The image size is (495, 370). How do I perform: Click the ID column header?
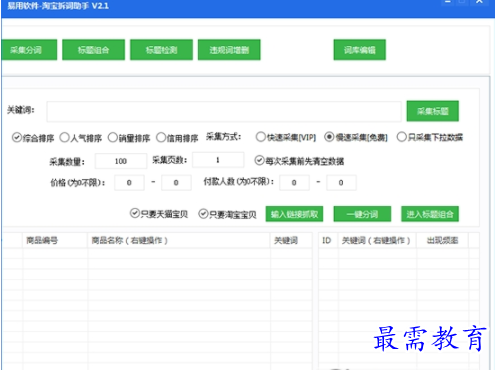pos(328,240)
